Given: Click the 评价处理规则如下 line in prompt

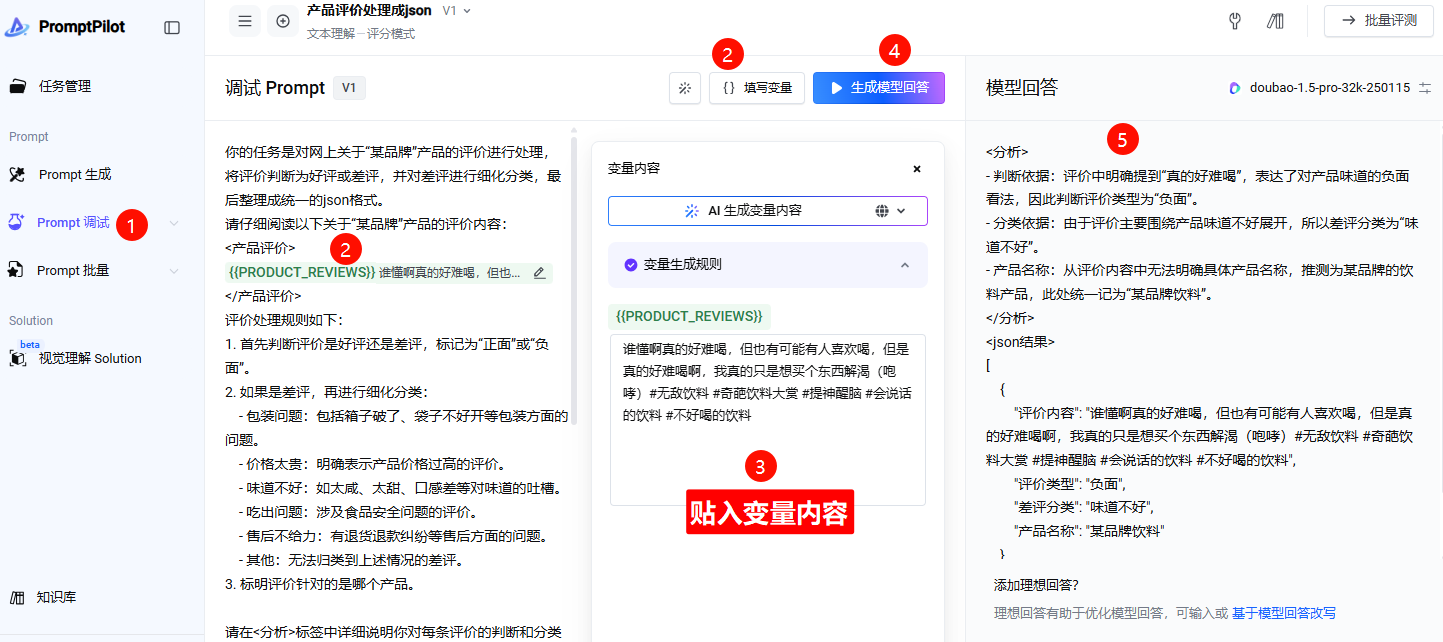Looking at the screenshot, I should [x=284, y=320].
